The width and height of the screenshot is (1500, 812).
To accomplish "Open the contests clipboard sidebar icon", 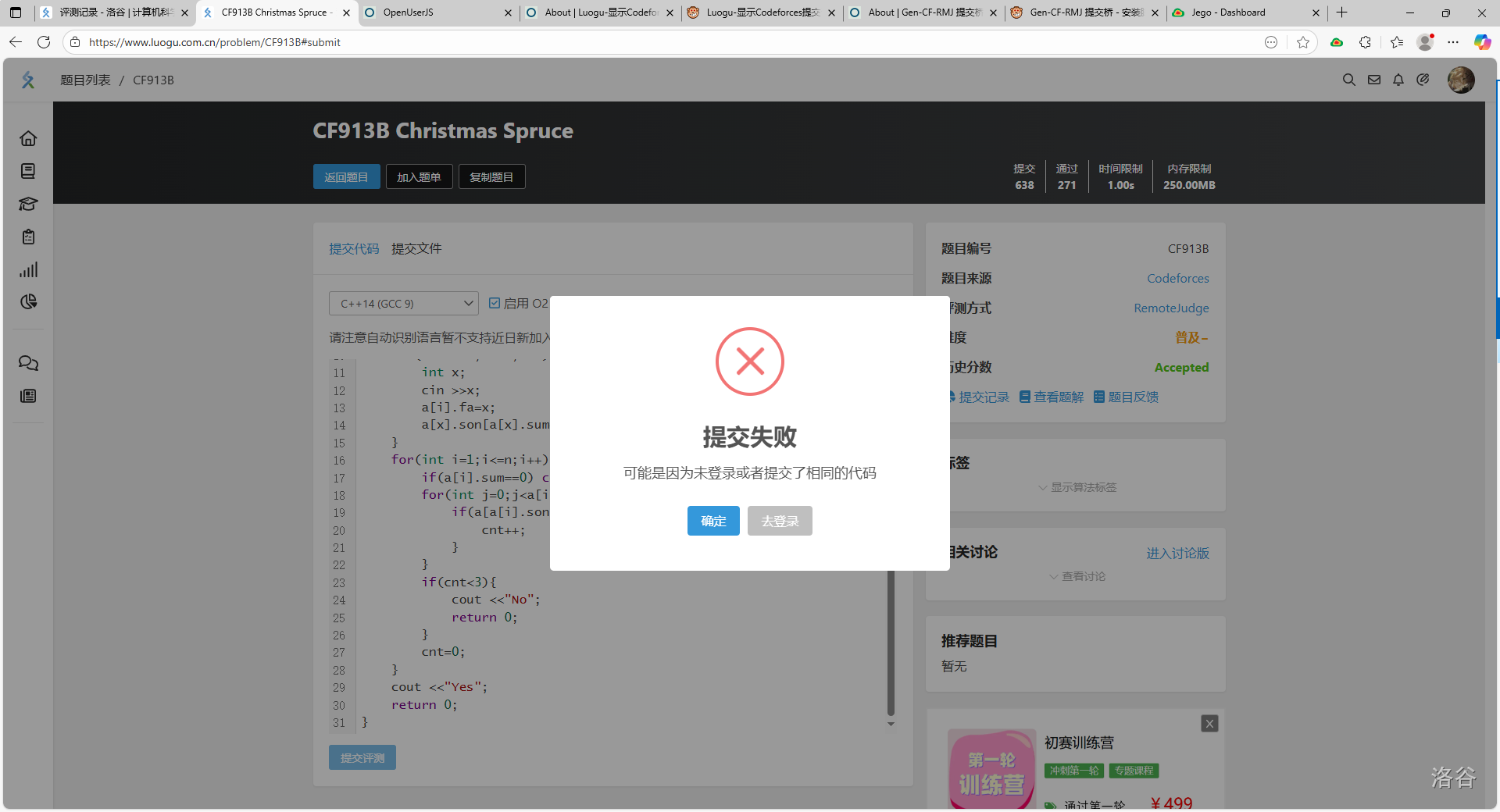I will coord(28,237).
